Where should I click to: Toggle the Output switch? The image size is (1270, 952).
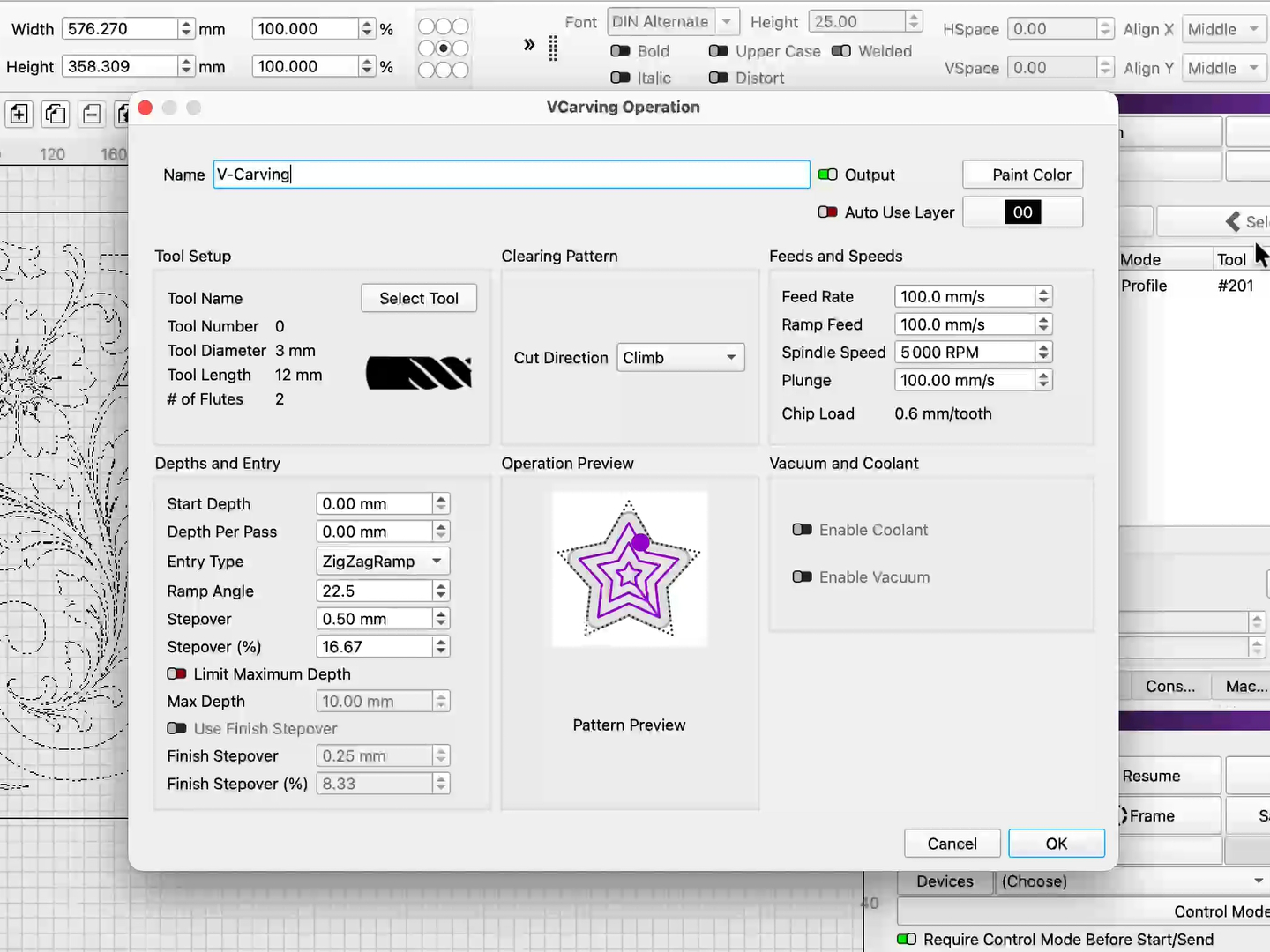827,175
